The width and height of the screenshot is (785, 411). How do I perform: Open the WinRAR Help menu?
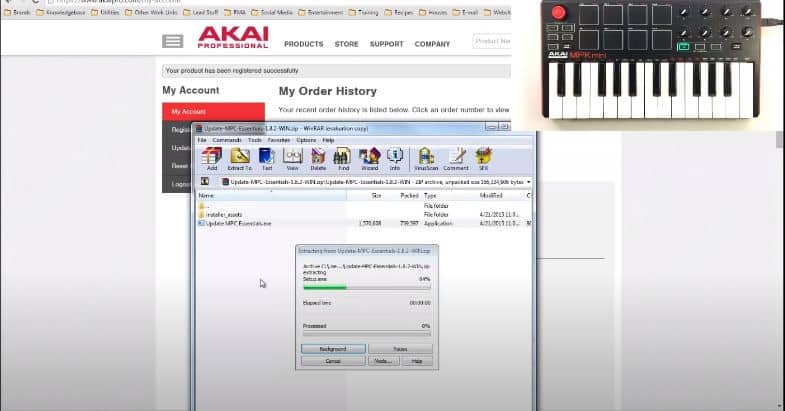(x=328, y=140)
